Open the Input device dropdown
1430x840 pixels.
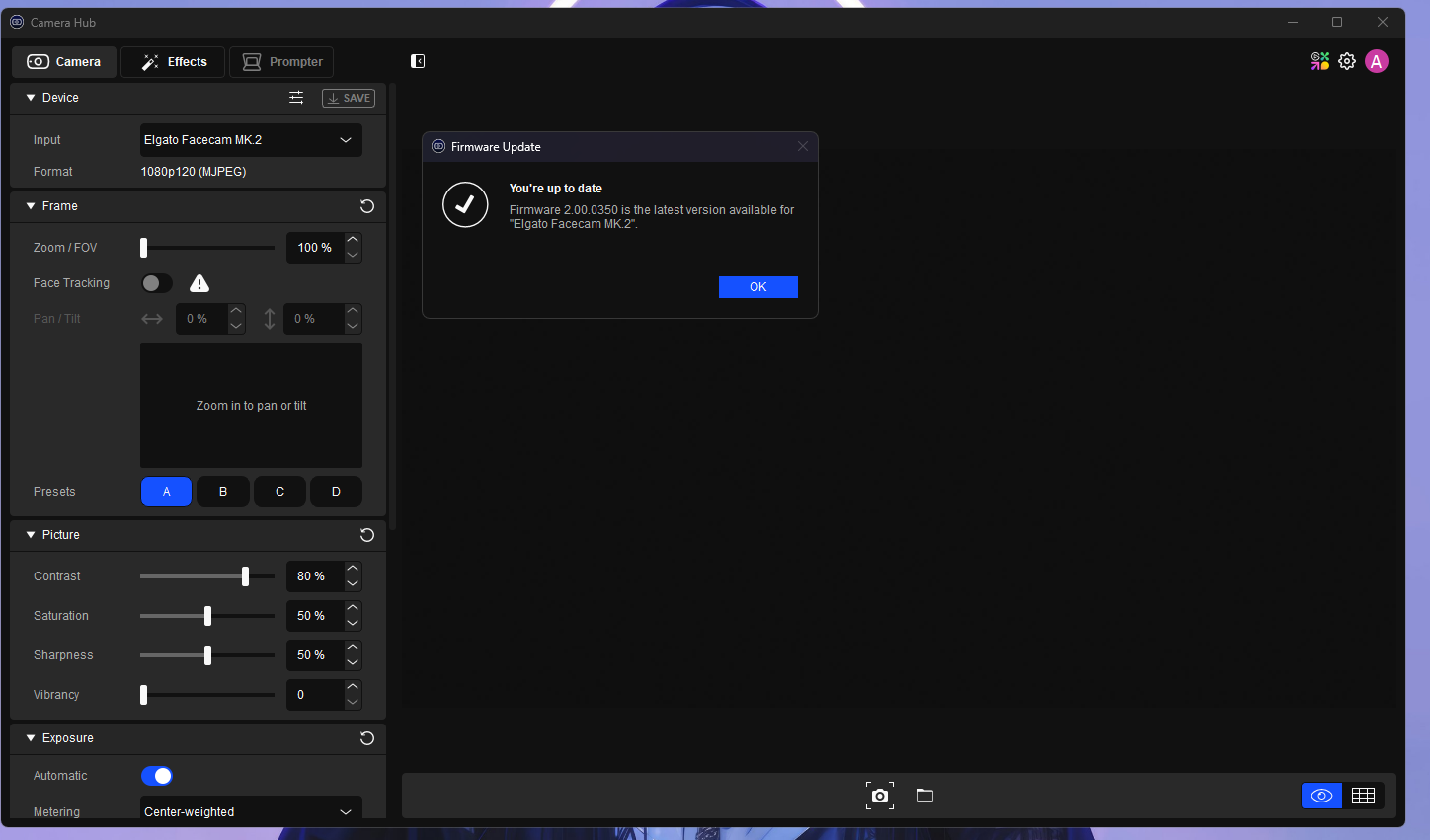251,140
